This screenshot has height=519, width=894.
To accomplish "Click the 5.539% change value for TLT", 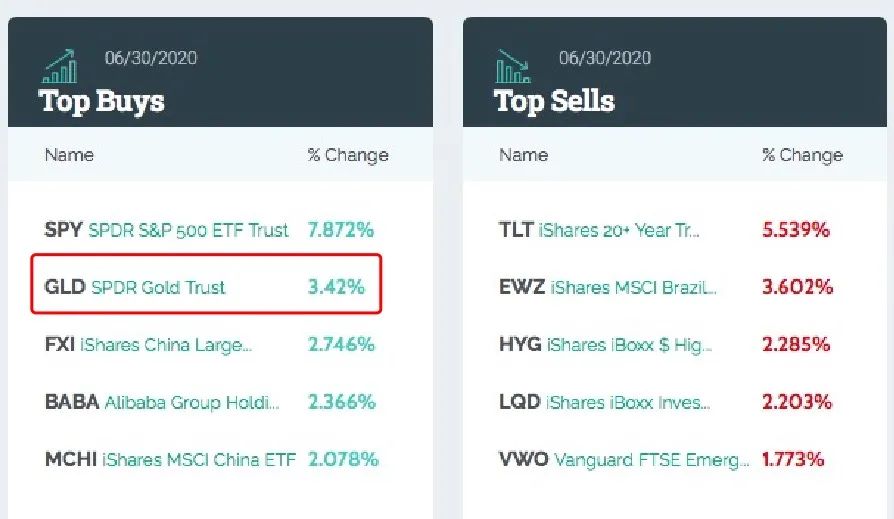I will [796, 230].
